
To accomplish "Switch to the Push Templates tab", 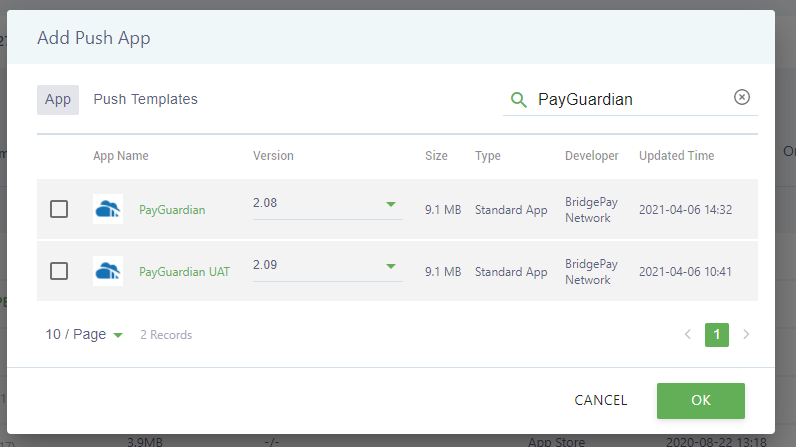I will coord(145,100).
